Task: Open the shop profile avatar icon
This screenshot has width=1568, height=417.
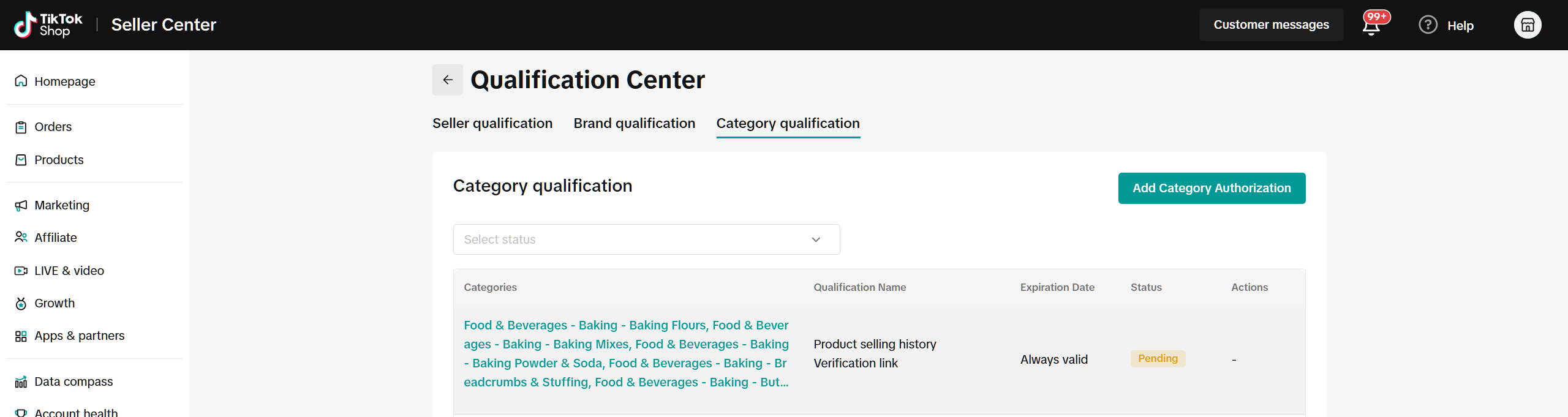Action: (1528, 25)
